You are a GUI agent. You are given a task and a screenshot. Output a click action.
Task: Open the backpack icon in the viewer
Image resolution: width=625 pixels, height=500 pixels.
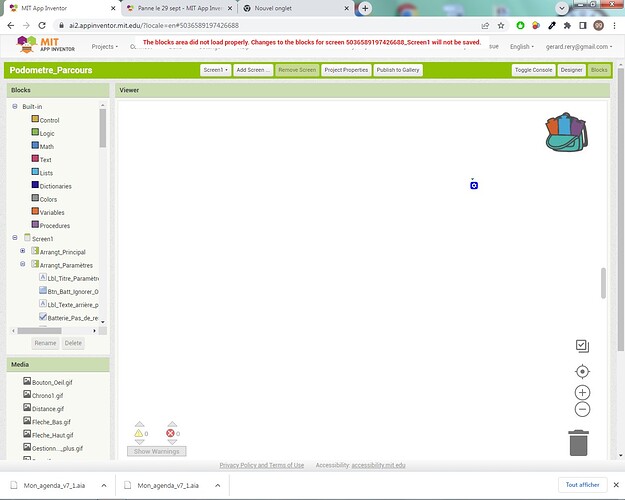tap(566, 132)
